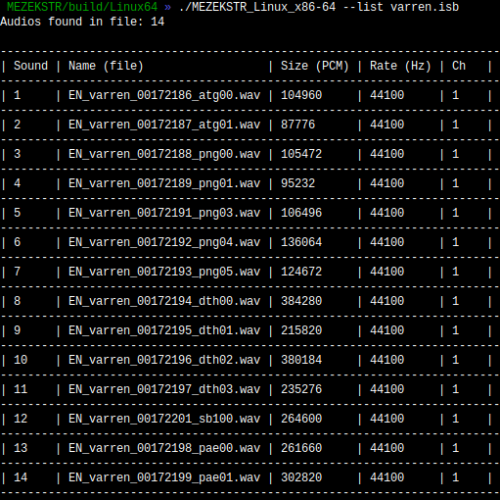Click the 'Audios found in file: 14' line
The height and width of the screenshot is (500, 500).
82,22
